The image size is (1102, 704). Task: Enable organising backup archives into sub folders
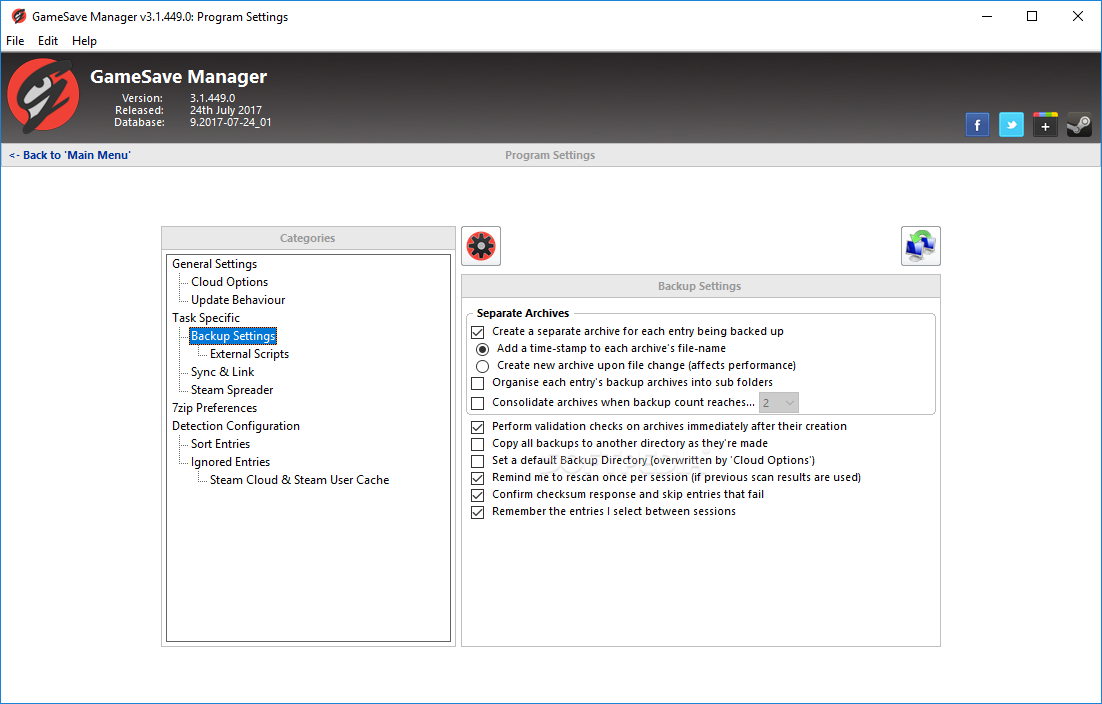[478, 383]
